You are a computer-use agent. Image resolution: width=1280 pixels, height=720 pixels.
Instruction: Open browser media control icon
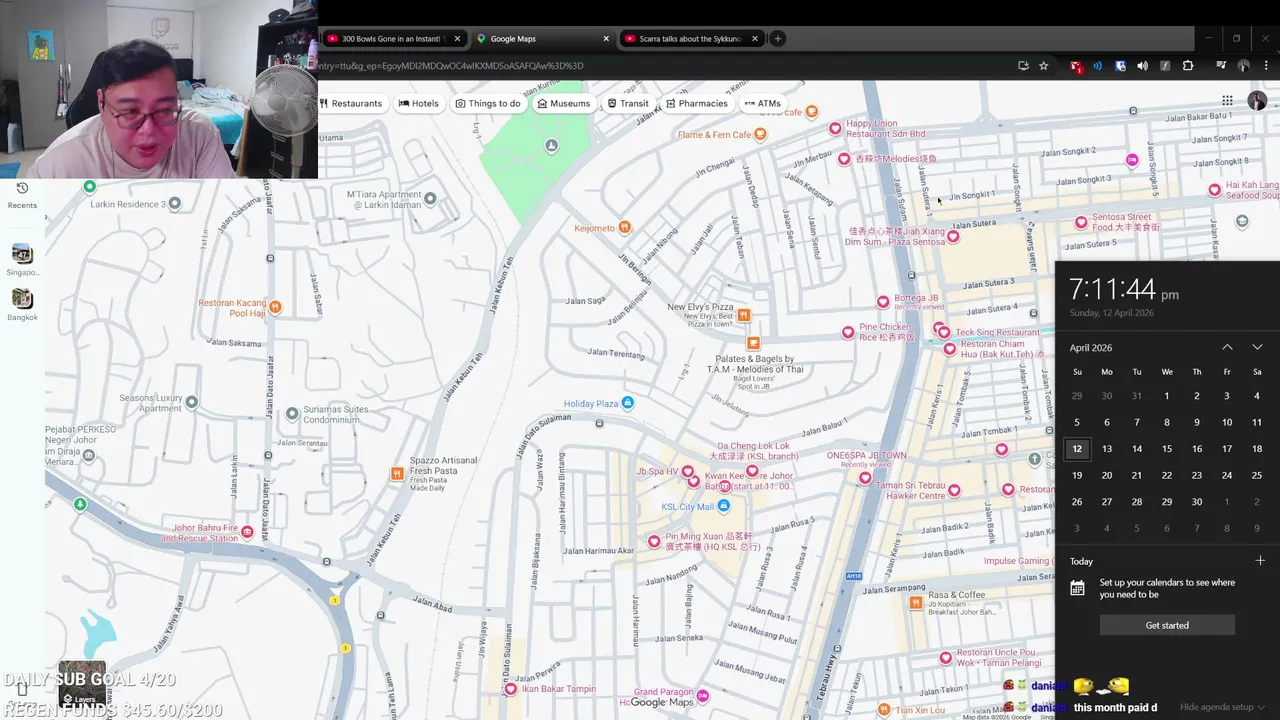click(x=1221, y=66)
